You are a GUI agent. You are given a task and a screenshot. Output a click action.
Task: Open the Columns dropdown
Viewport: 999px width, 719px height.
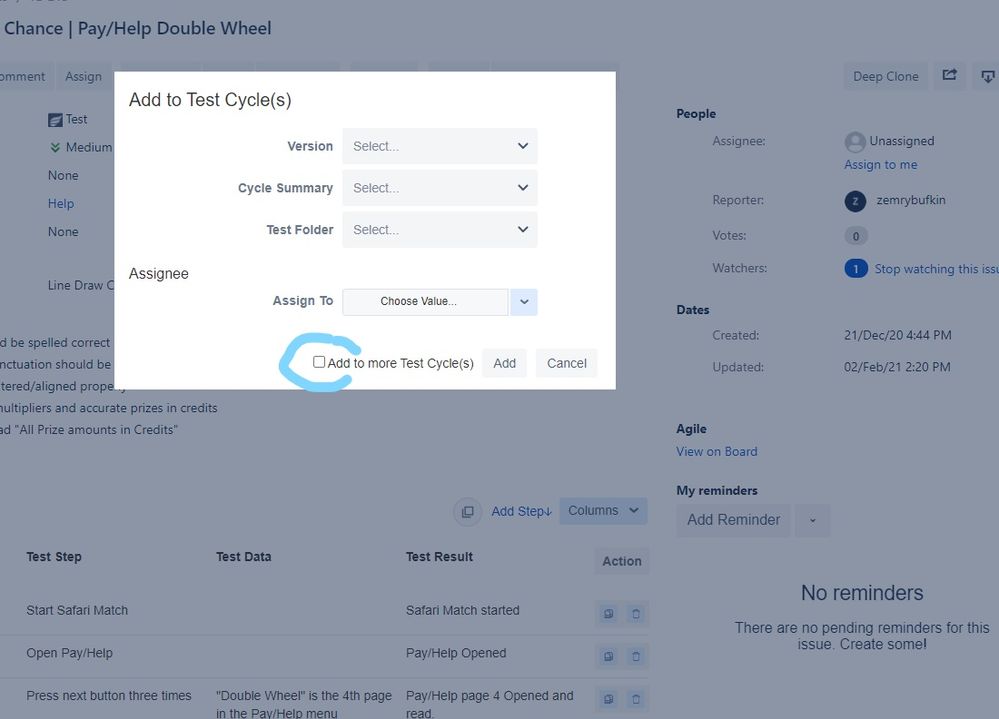click(603, 511)
